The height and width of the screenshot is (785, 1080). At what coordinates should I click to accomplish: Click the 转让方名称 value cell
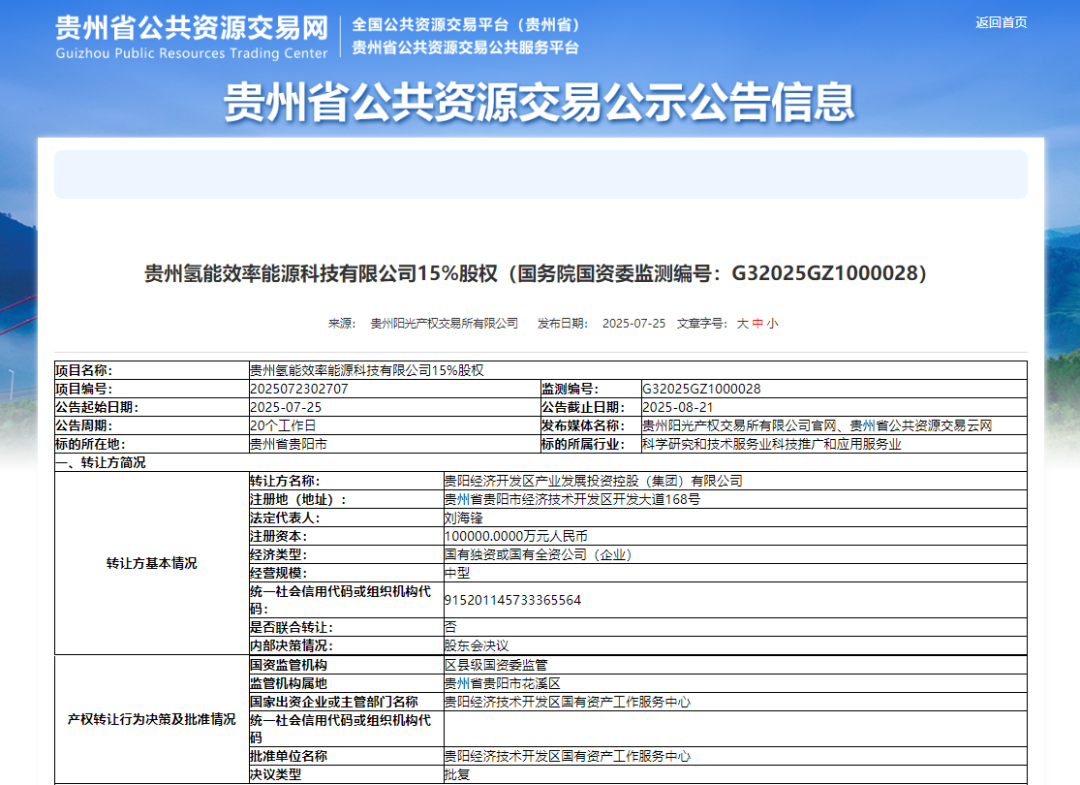(x=735, y=481)
